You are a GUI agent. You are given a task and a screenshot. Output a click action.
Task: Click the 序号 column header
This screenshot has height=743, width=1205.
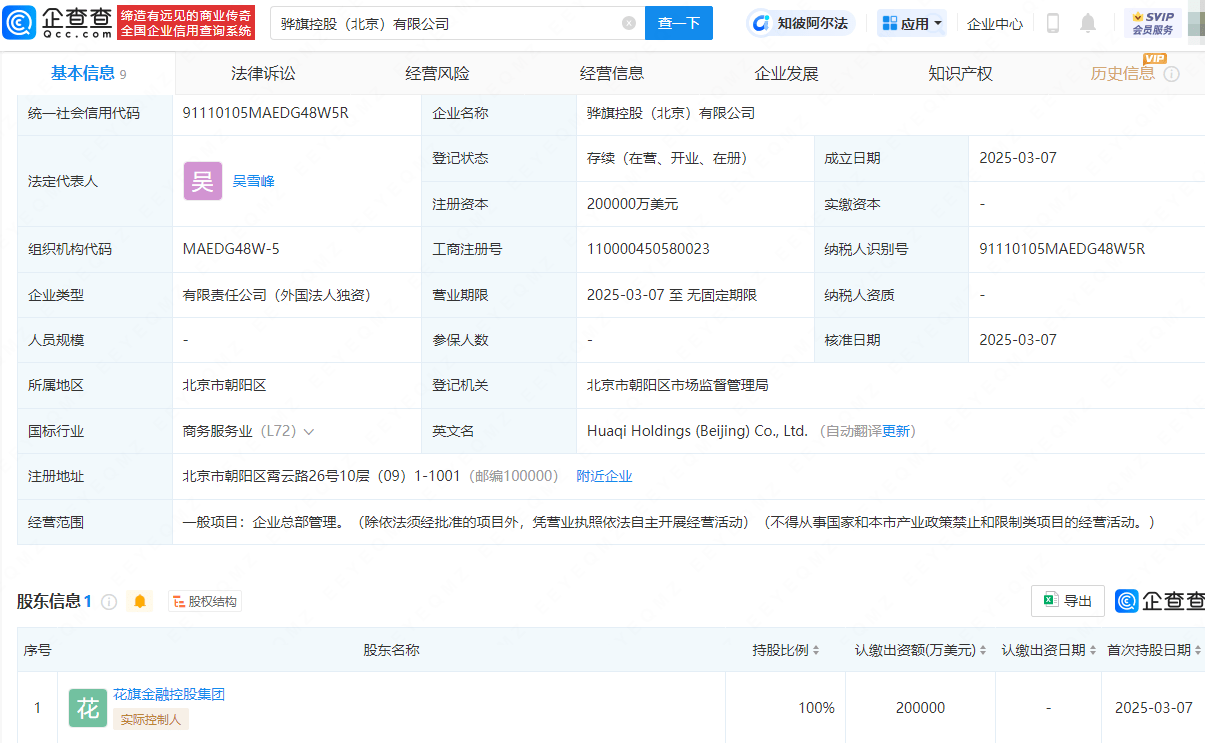coord(37,650)
